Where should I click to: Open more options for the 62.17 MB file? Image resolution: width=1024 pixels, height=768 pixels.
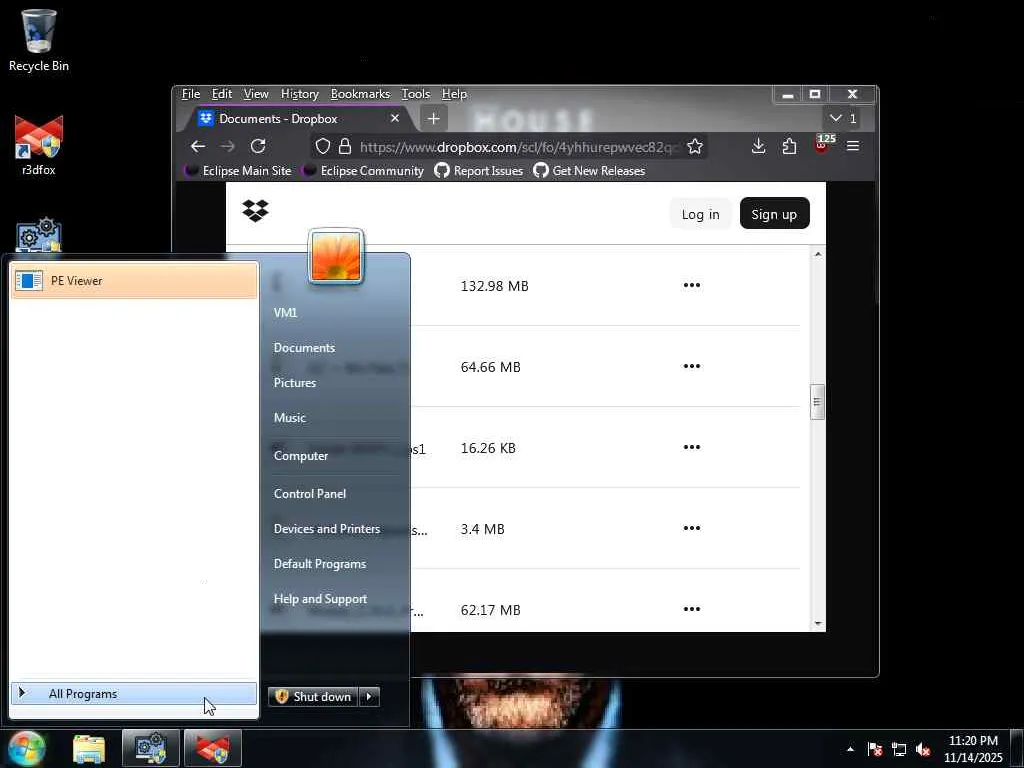coord(692,609)
